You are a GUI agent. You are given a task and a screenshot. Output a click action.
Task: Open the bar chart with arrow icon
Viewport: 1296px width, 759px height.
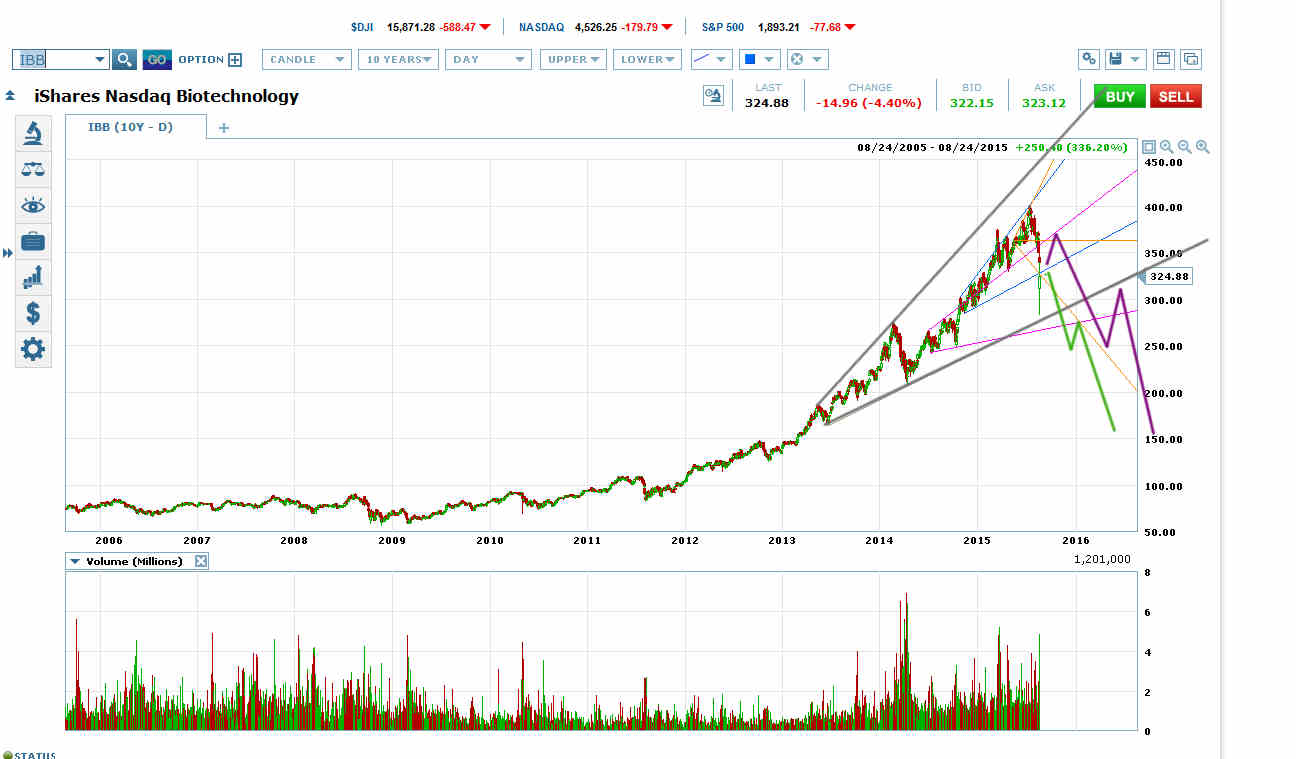(x=33, y=277)
